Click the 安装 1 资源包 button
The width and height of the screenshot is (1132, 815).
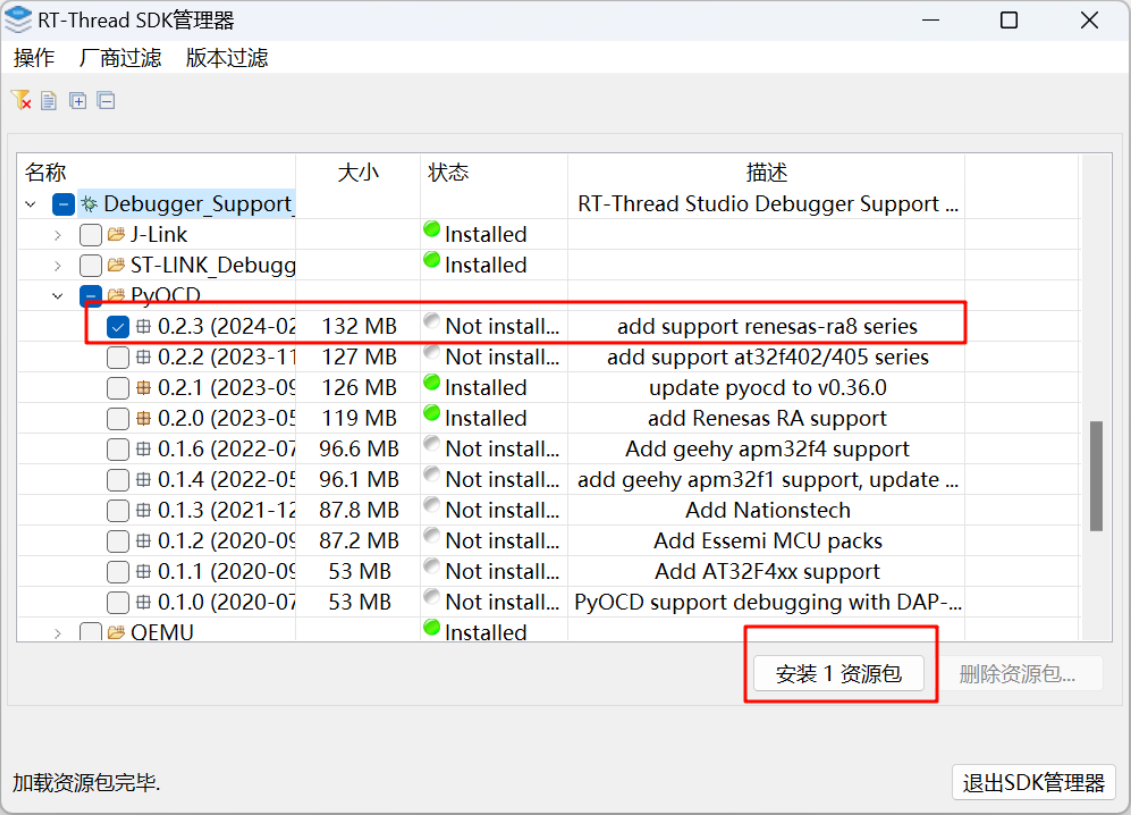tap(838, 674)
